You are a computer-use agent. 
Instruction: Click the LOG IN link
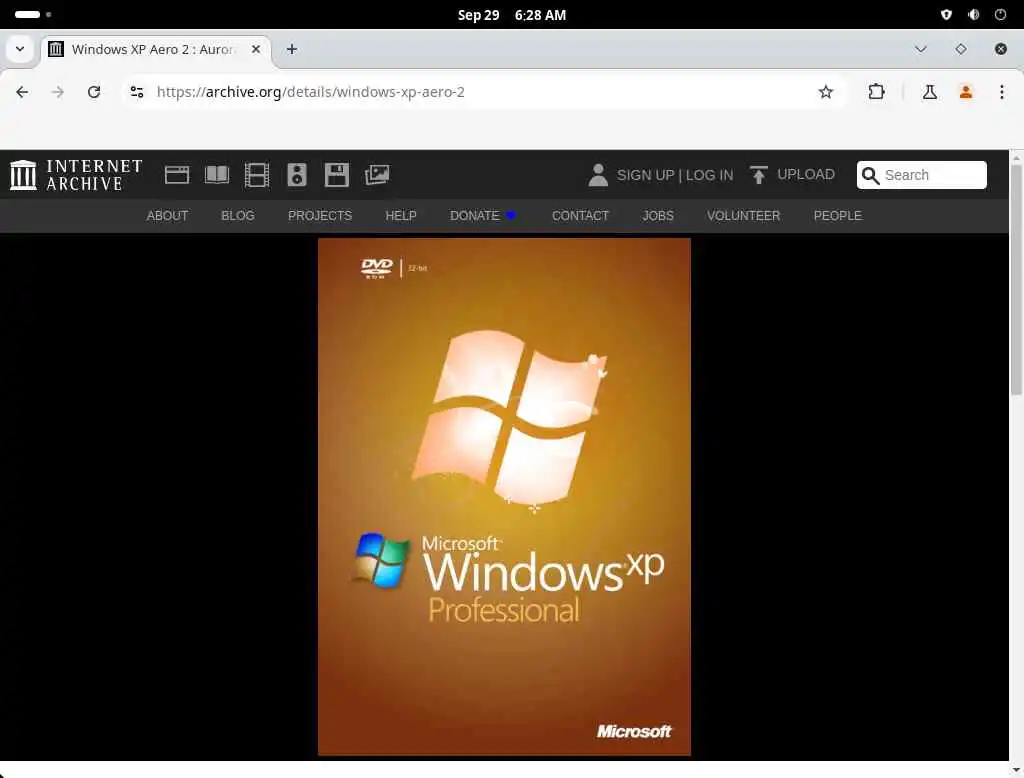(709, 175)
